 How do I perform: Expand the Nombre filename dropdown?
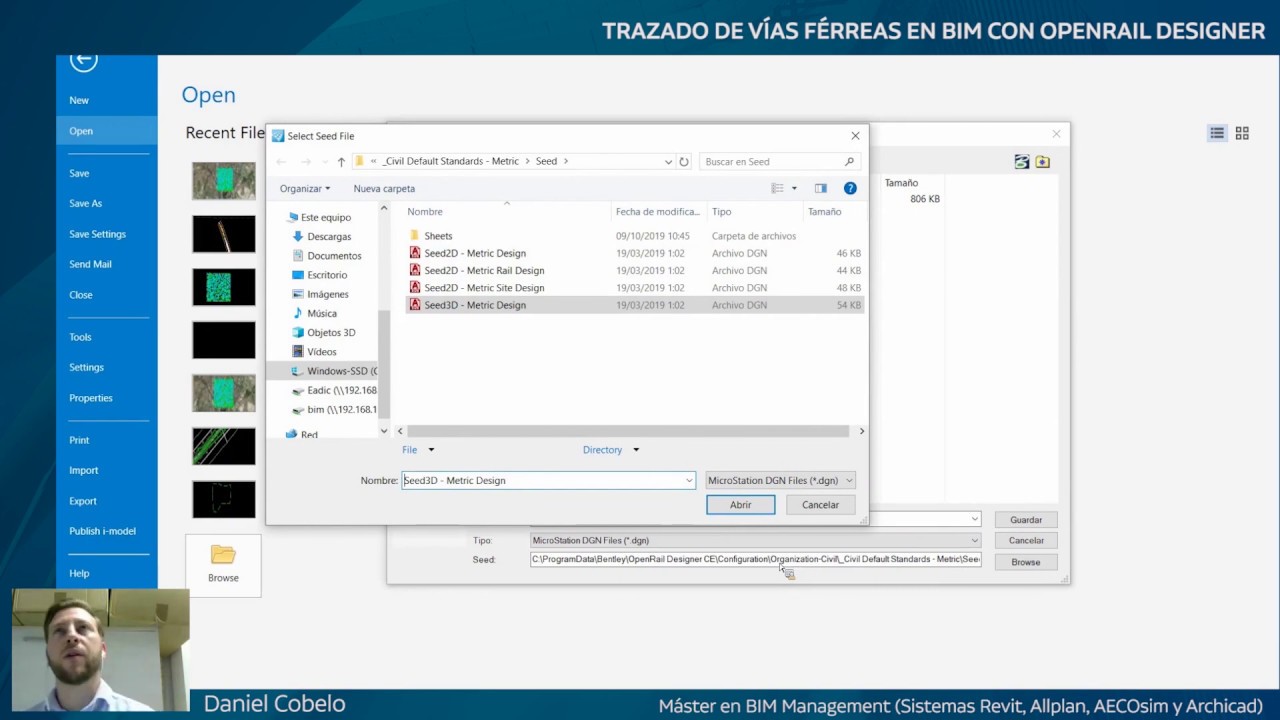688,481
